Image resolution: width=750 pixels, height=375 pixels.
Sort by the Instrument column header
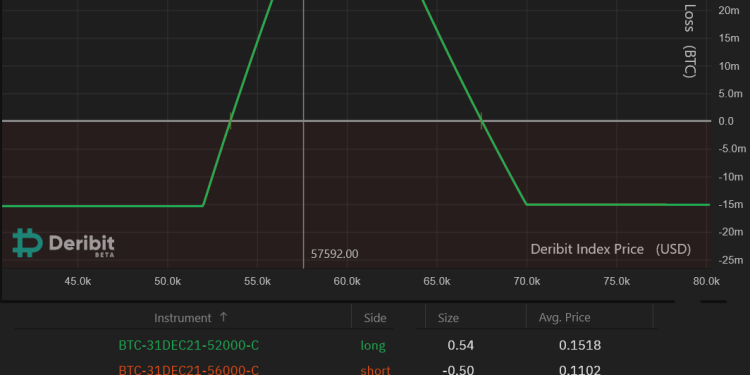coord(182,318)
